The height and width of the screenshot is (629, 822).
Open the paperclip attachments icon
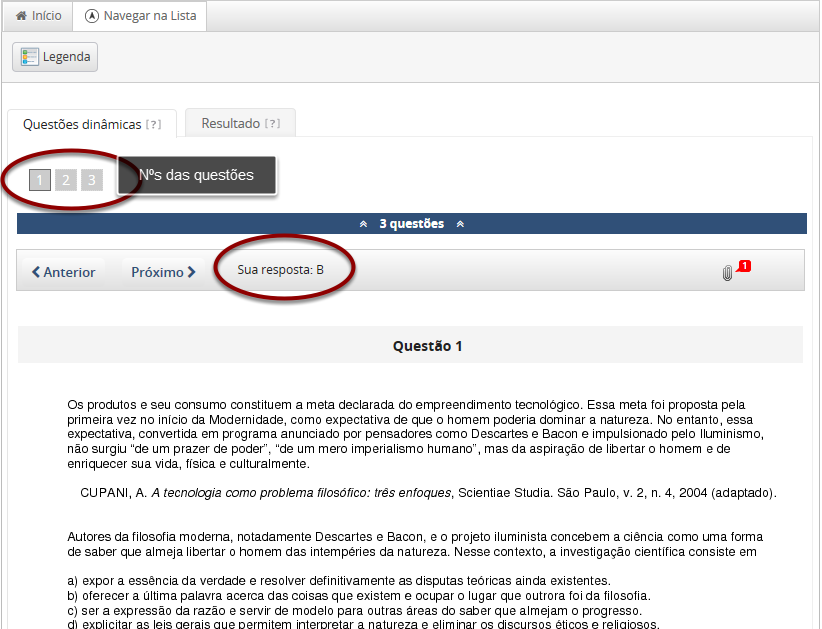727,273
